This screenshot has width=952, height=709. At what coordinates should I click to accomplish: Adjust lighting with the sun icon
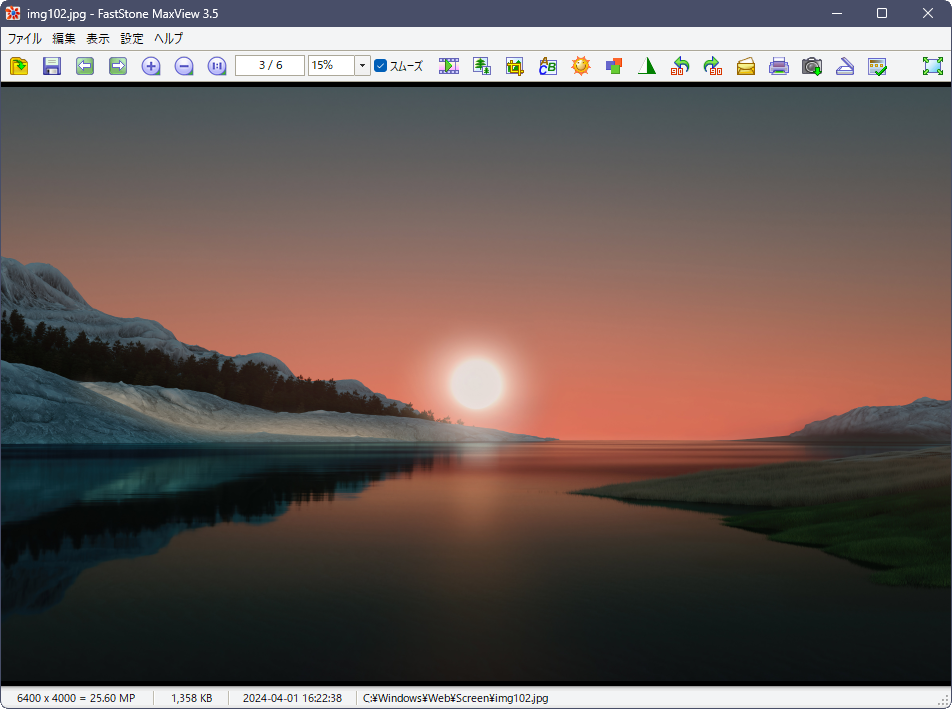coord(581,66)
